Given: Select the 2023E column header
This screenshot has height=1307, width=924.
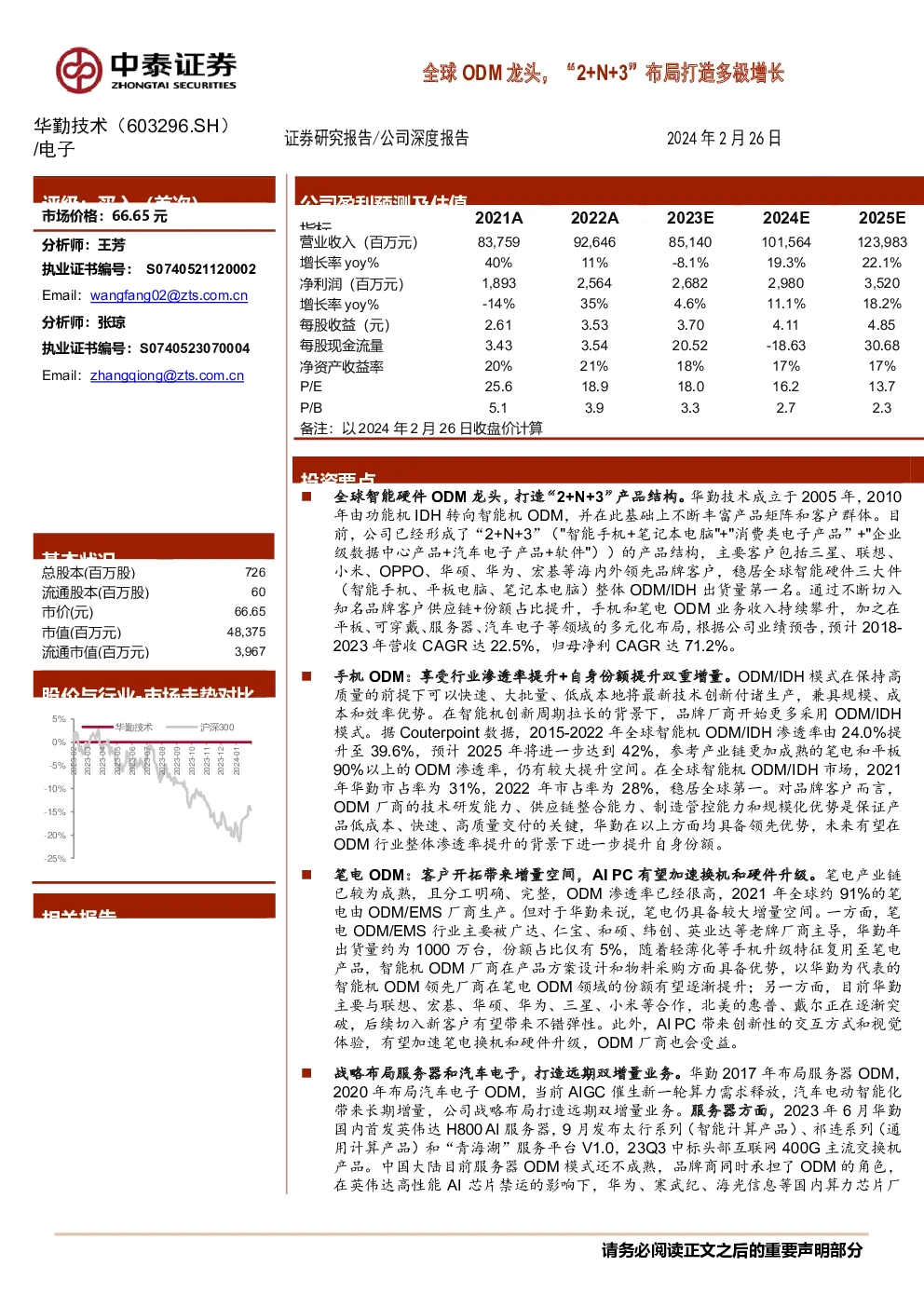Looking at the screenshot, I should pyautogui.click(x=690, y=218).
